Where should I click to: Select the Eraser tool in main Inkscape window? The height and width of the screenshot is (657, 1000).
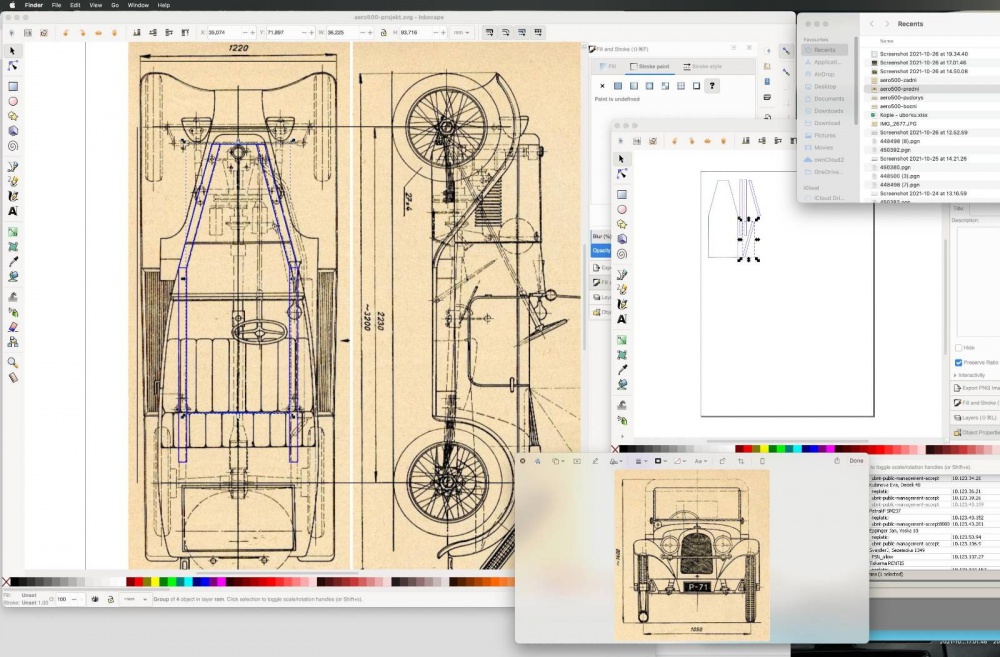13,327
